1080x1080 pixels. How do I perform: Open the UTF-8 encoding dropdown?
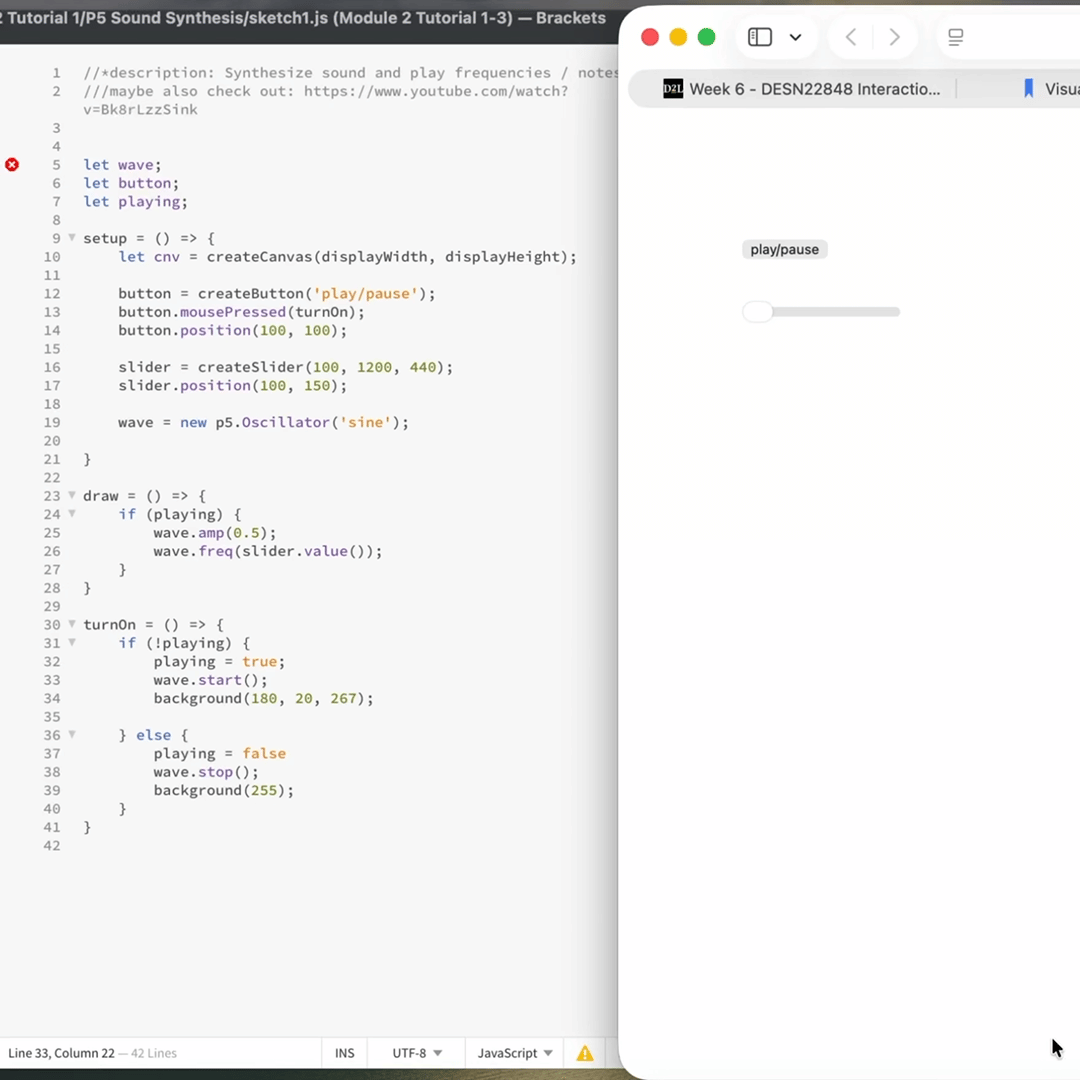[x=417, y=1053]
